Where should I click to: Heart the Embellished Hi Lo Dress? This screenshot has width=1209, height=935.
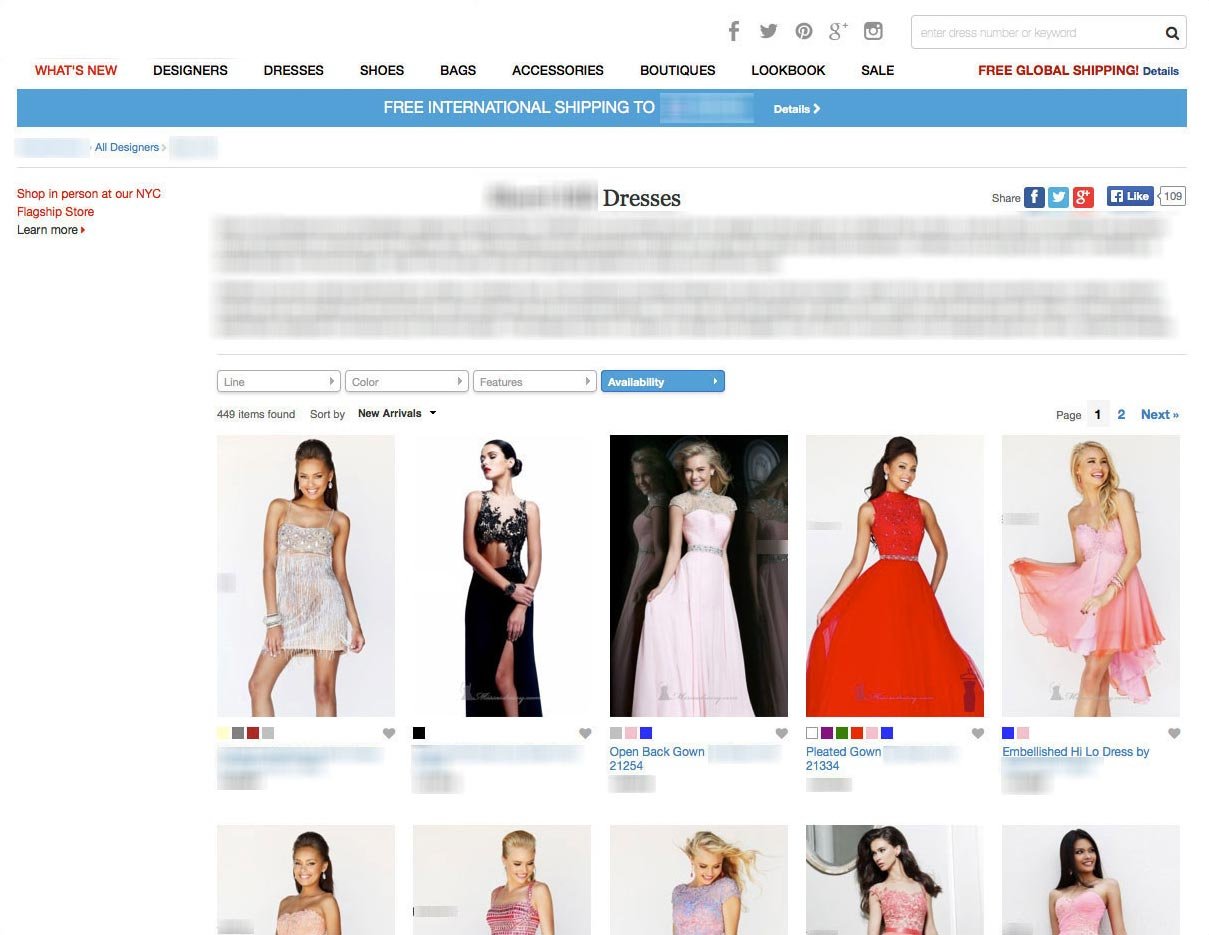[x=1174, y=734]
